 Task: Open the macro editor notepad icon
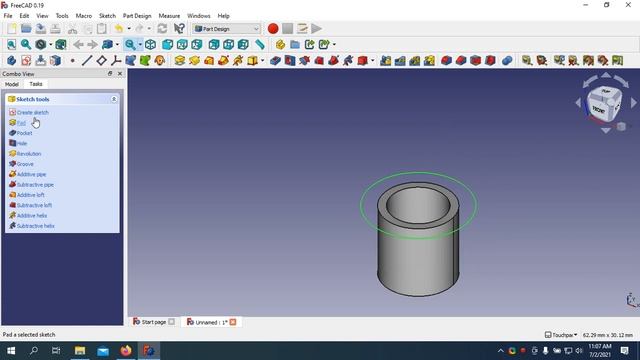pyautogui.click(x=302, y=29)
